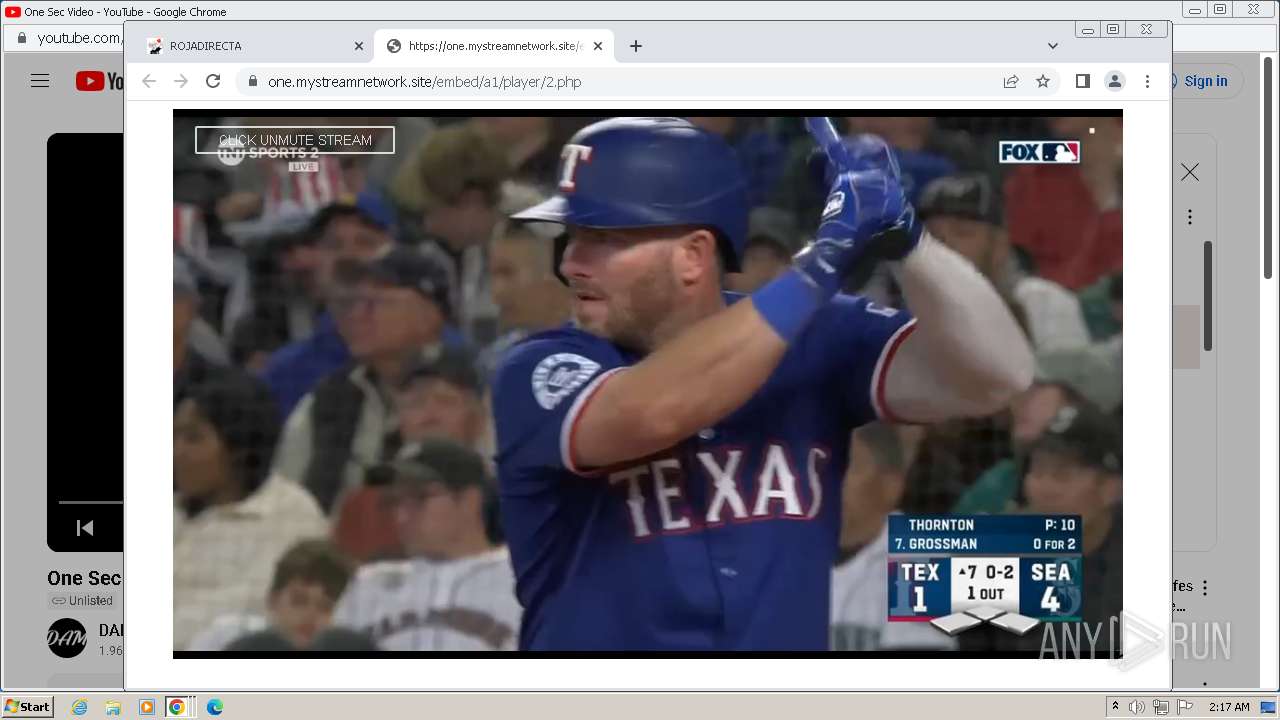Click the YouTube logo in background window

(x=99, y=81)
